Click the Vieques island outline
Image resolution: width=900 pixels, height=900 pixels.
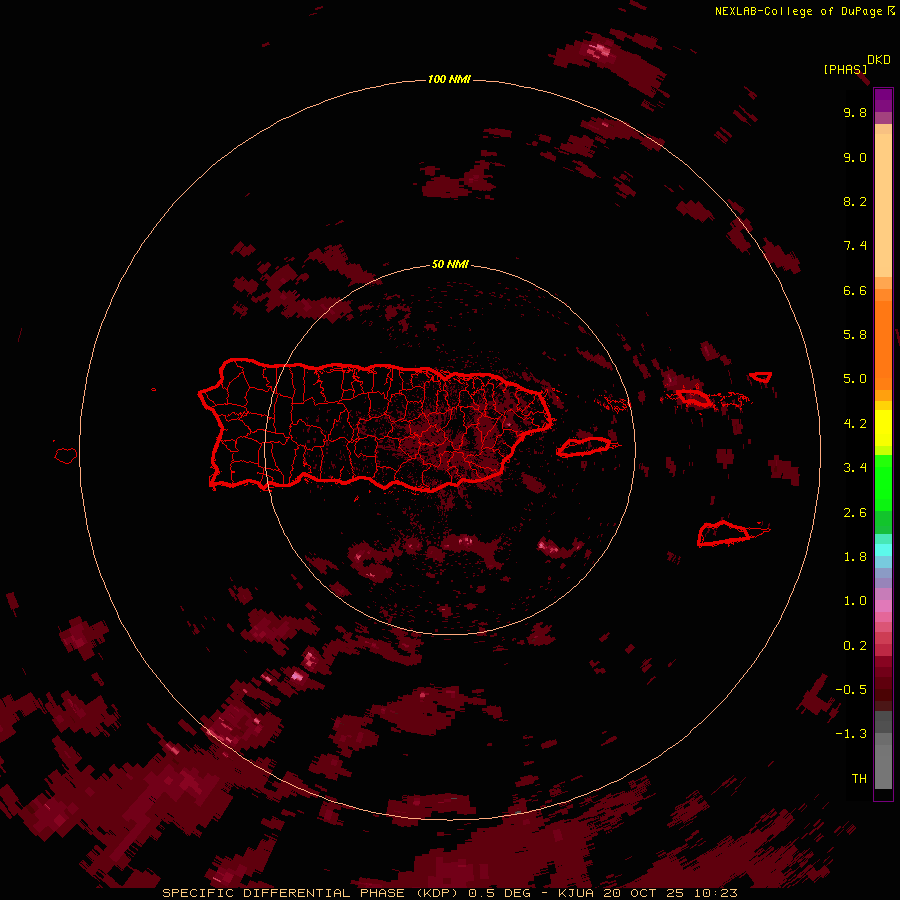[x=584, y=447]
